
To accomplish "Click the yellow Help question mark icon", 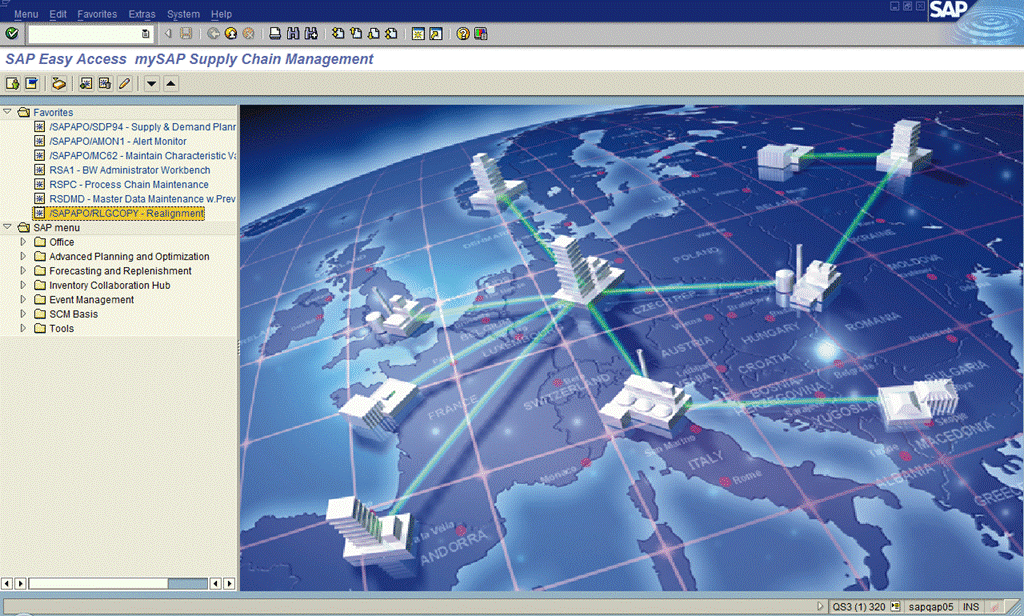I will 463,33.
